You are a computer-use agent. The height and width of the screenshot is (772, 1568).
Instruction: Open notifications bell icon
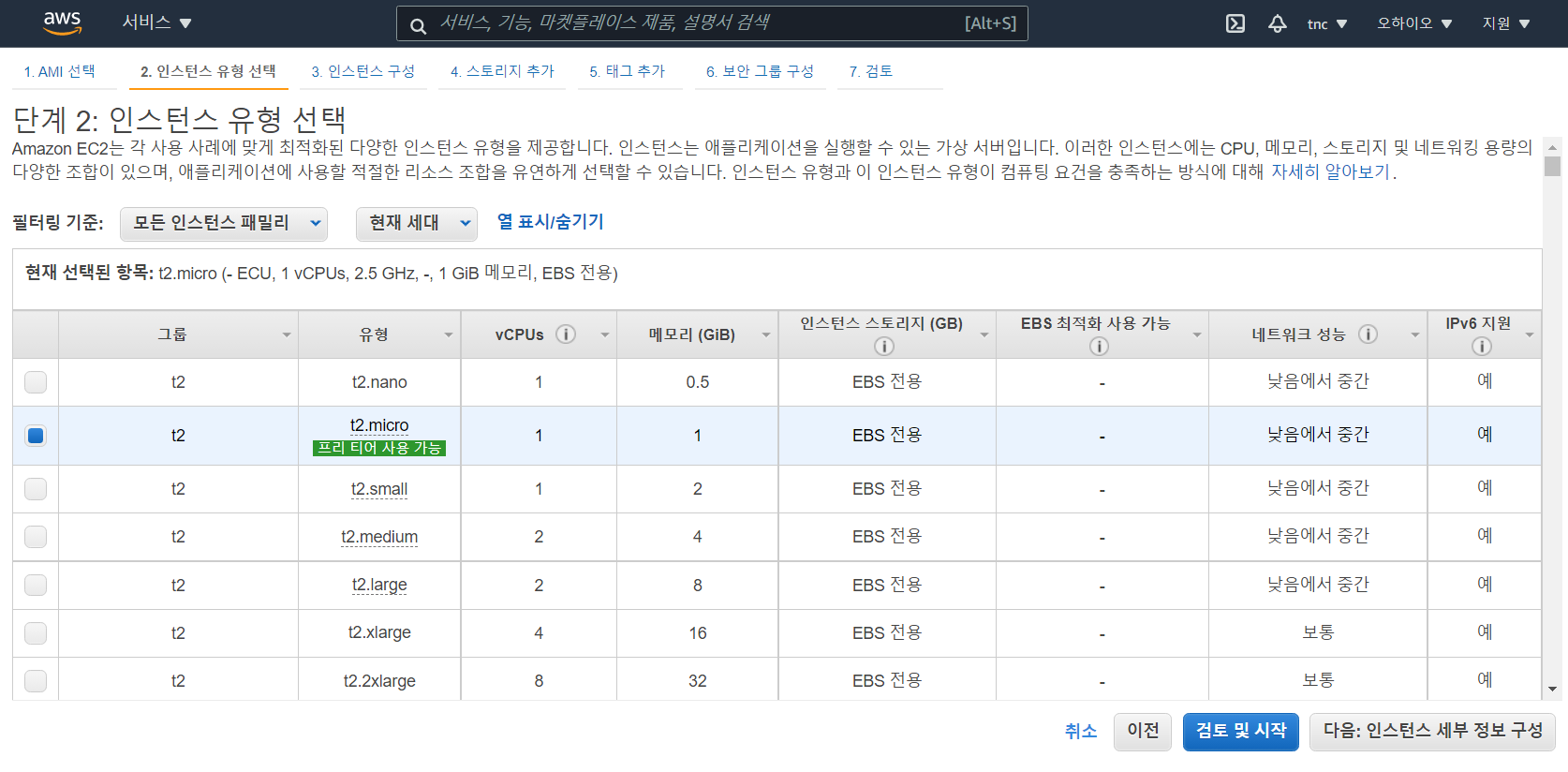[x=1277, y=23]
